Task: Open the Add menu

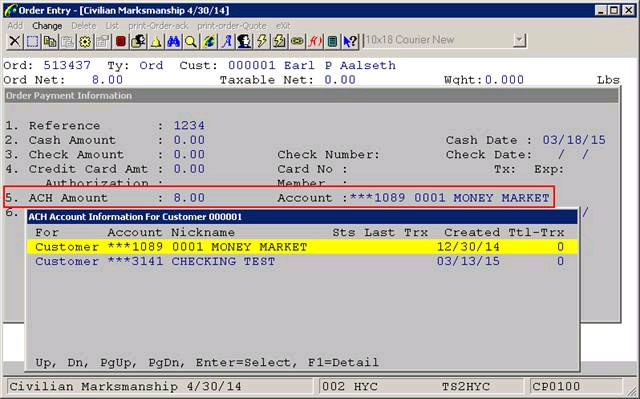Action: 15,26
